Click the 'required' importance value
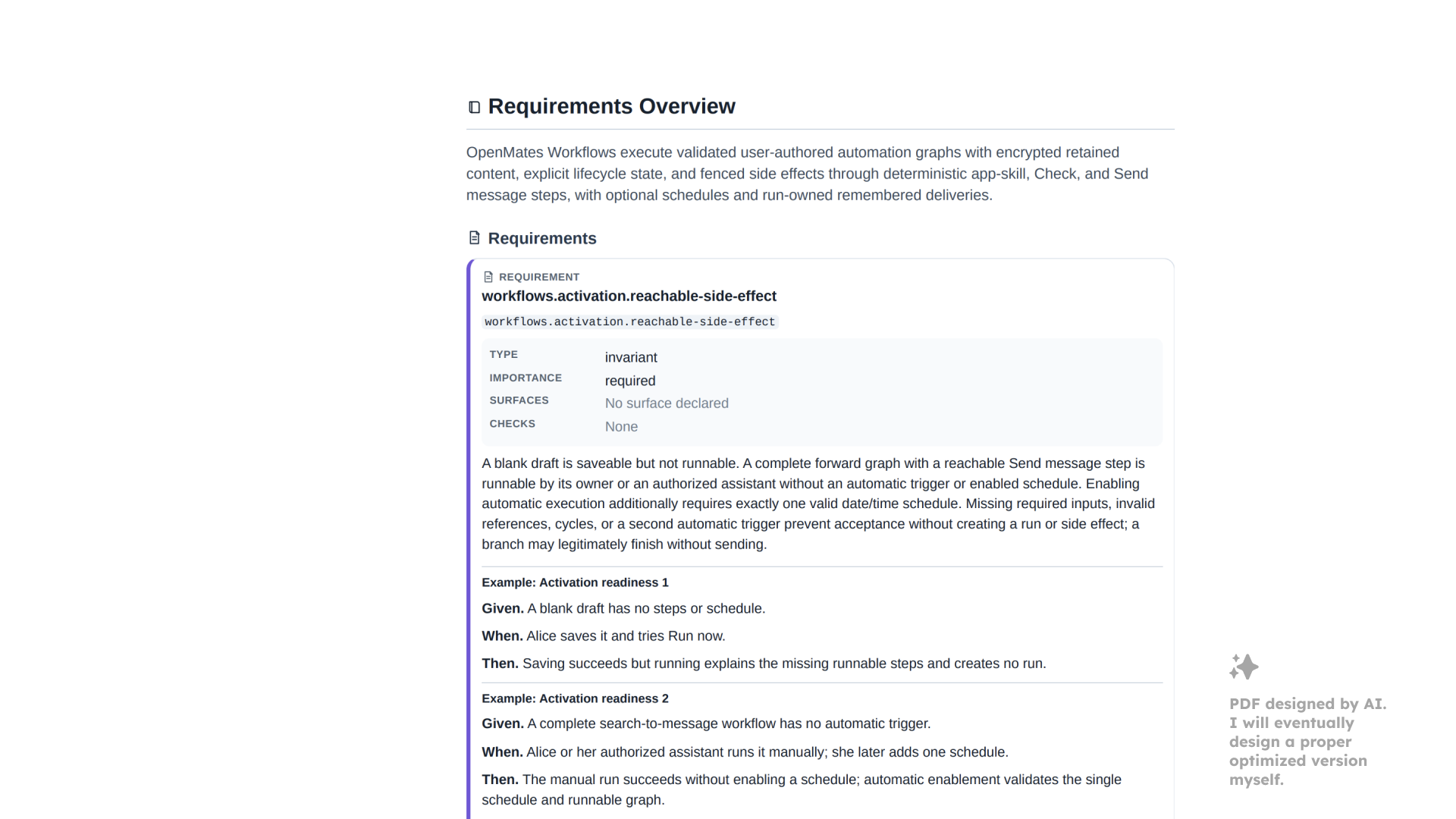Screen dimensions: 1456x819 630,381
